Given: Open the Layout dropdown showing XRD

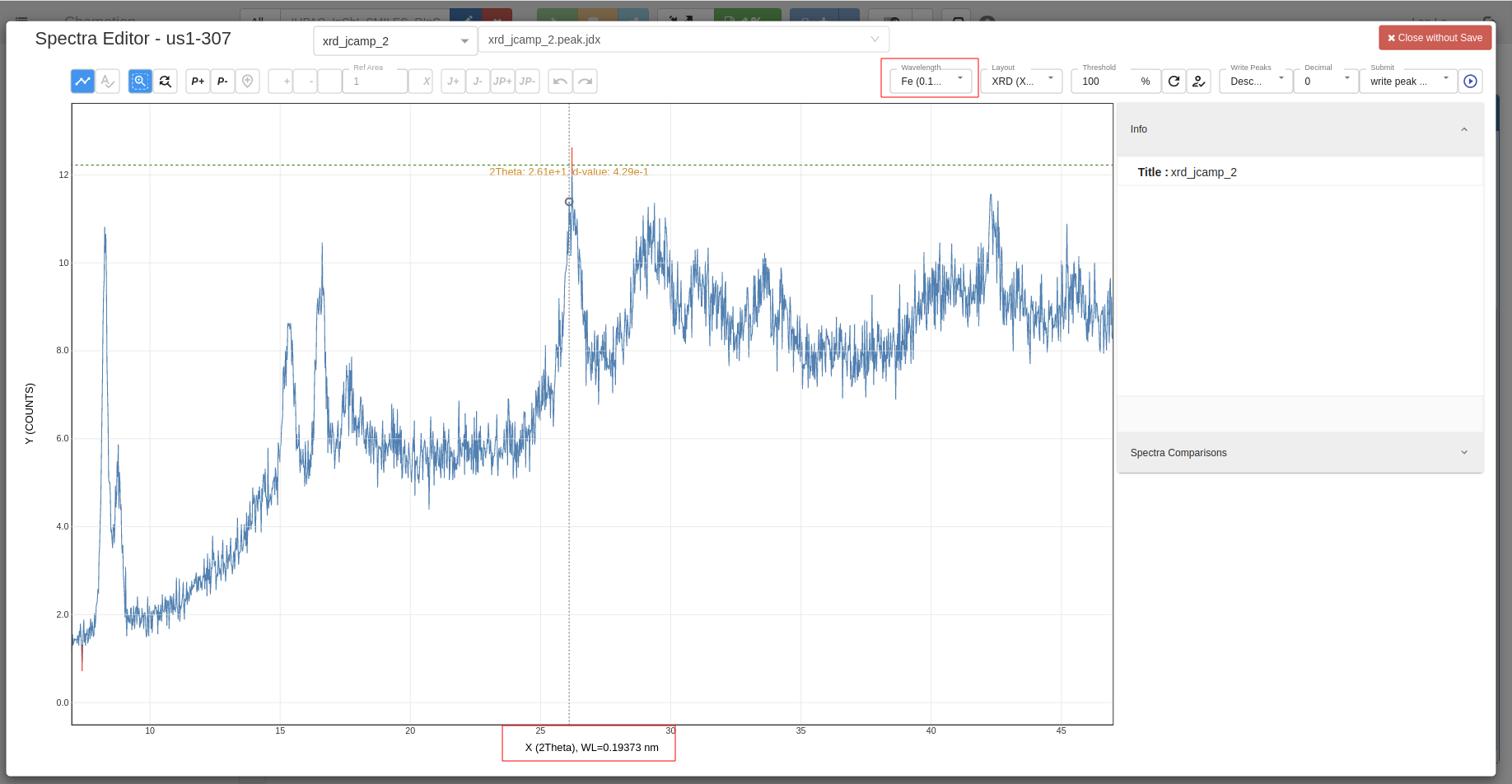Looking at the screenshot, I should 1021,81.
